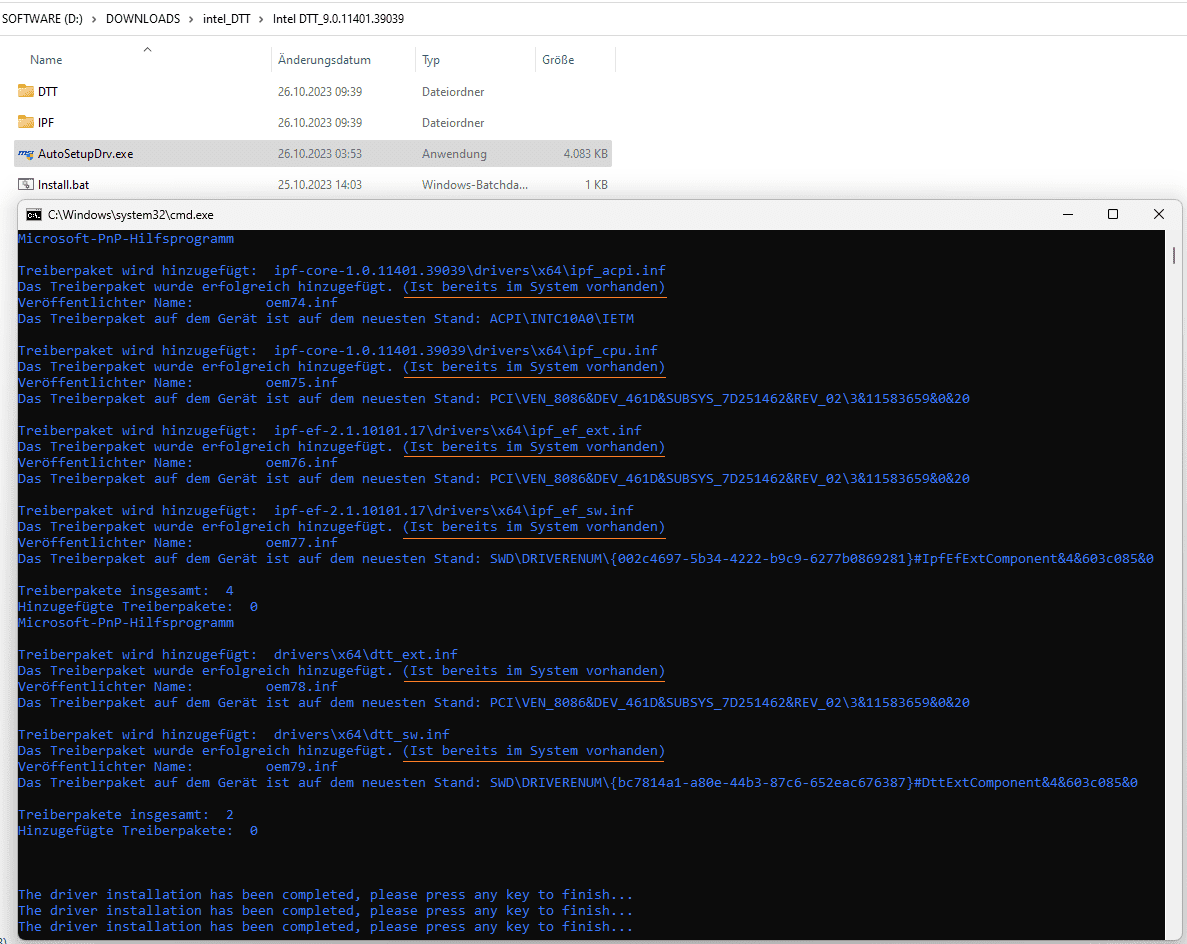Select the AutoSetupDrv.exe application icon
Viewport: 1187px width, 944px height.
coord(26,154)
